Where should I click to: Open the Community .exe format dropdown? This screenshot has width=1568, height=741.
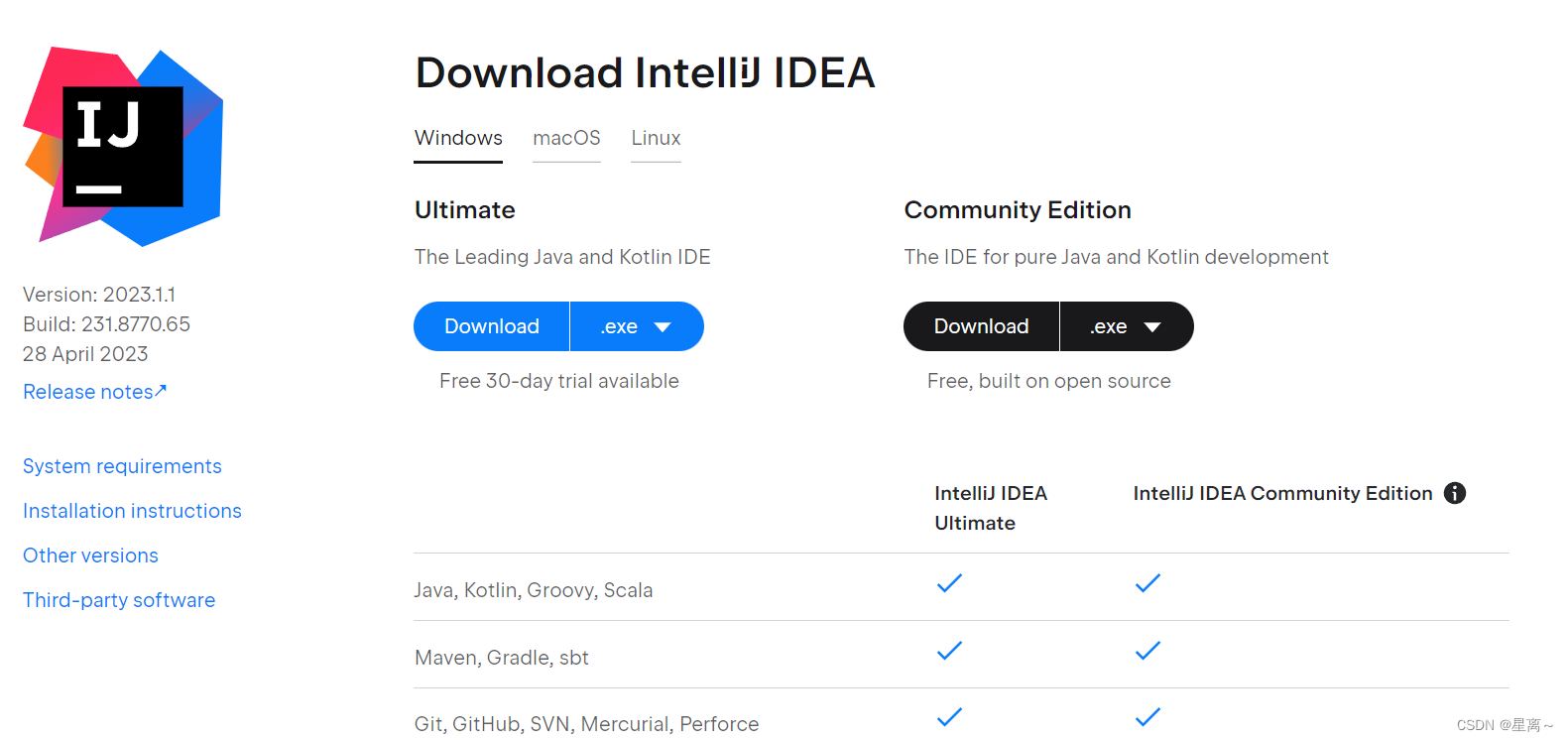(x=1127, y=326)
